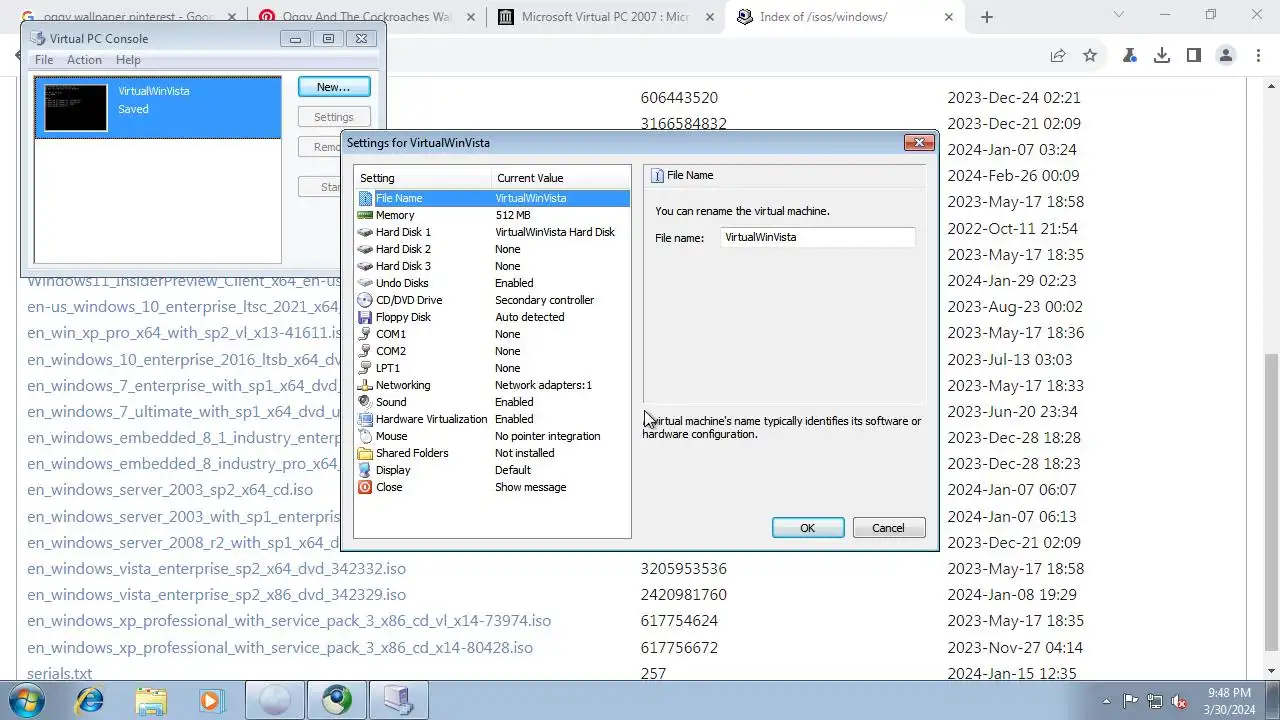Click New... button in Virtual PC Console

click(334, 87)
